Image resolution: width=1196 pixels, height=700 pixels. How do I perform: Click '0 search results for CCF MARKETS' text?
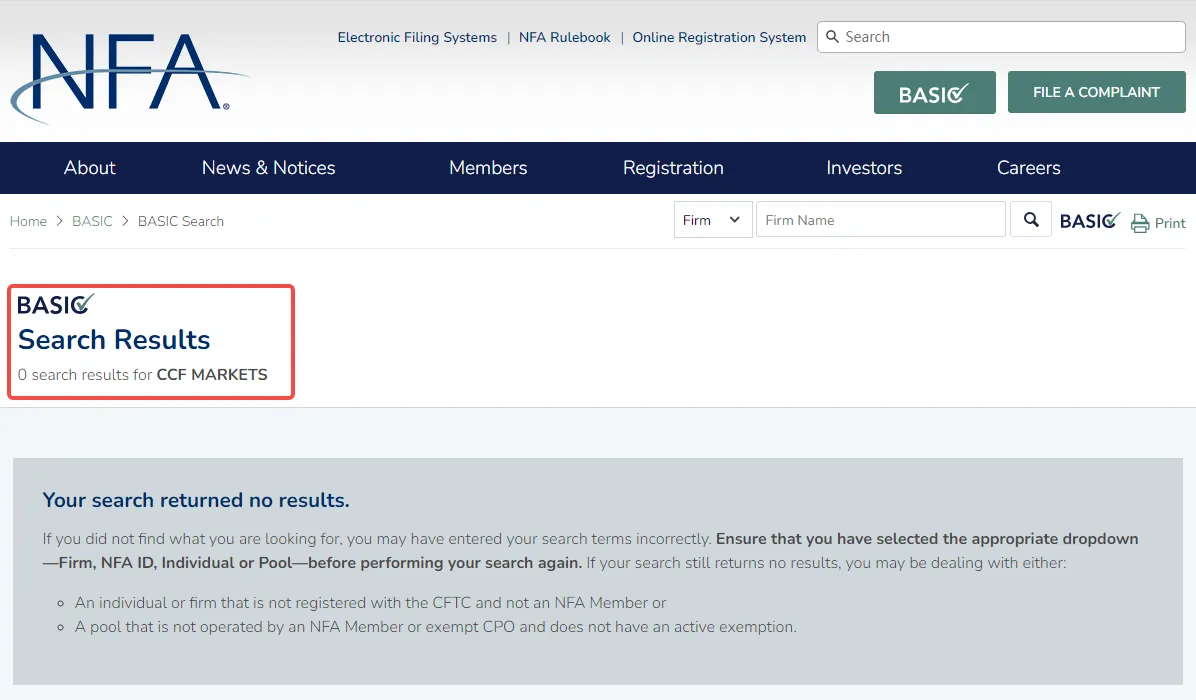tap(143, 374)
